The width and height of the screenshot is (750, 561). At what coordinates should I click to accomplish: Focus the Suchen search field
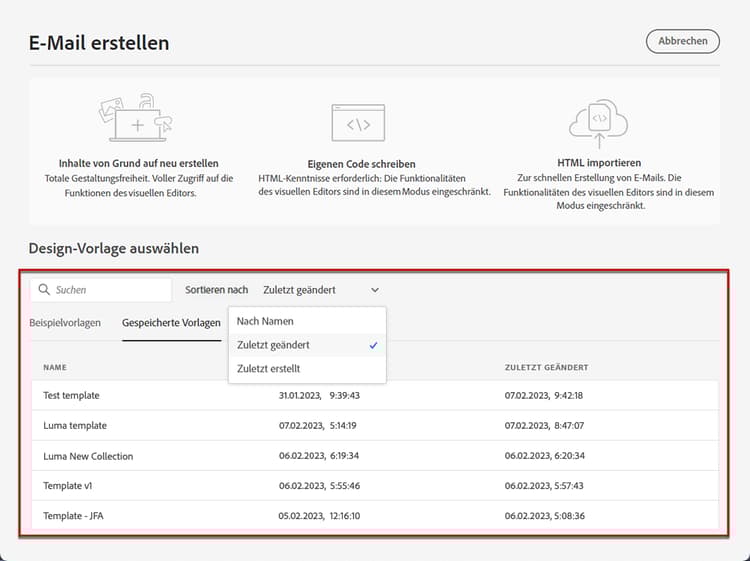pyautogui.click(x=101, y=290)
